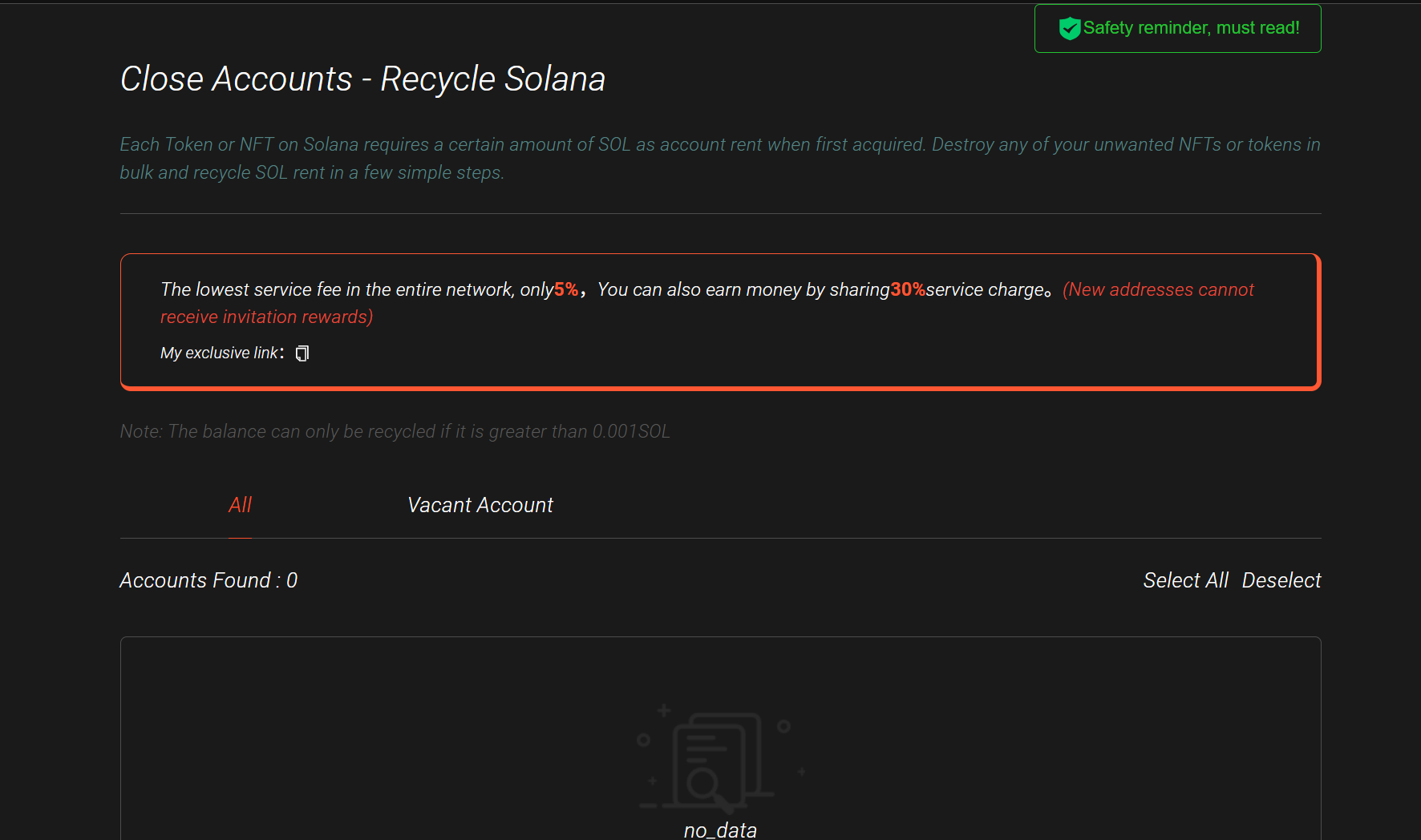Click the no_data label
This screenshot has width=1421, height=840.
click(720, 830)
